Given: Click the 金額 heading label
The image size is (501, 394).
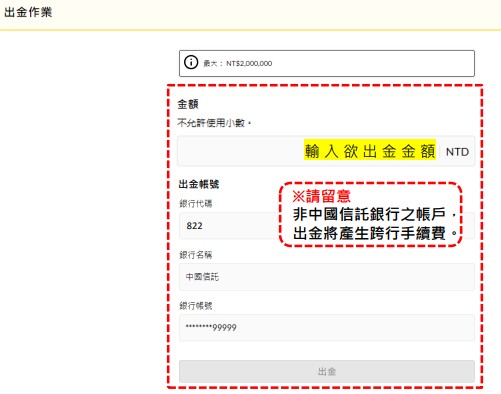Looking at the screenshot, I should click(188, 104).
